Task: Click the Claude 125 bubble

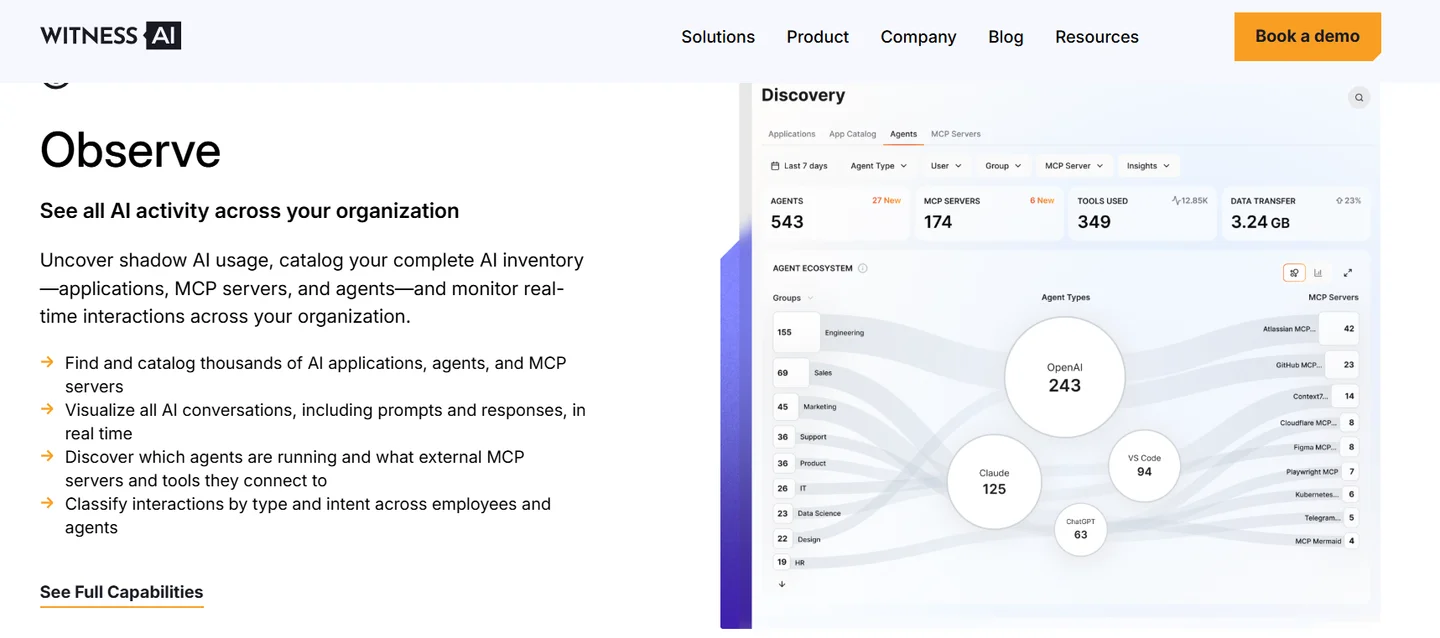Action: (994, 481)
